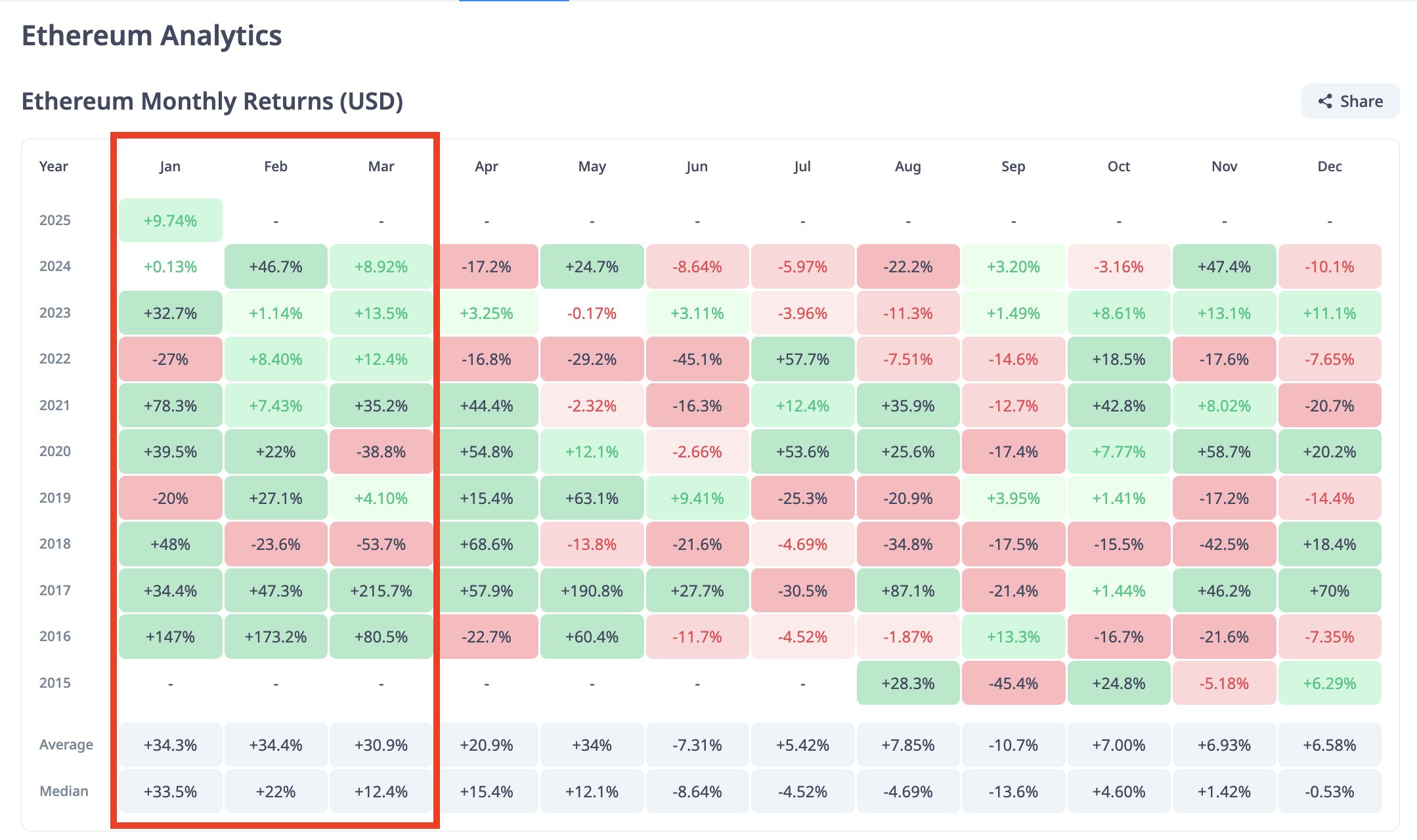Viewport: 1417px width, 840px height.
Task: Select the Jan column header
Action: (x=170, y=167)
